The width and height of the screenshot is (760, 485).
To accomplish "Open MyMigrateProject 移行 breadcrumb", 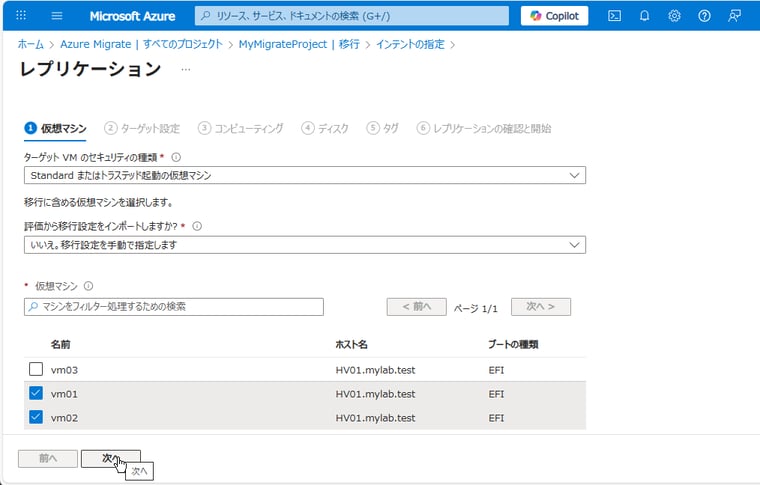I will point(299,44).
